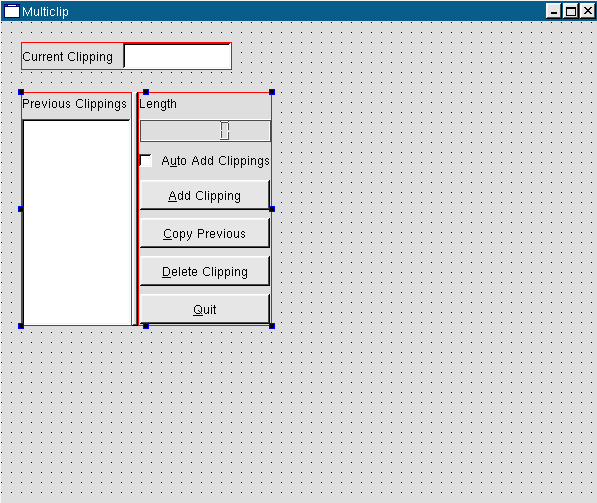Click the Copy Previous button
597x503 pixels.
[x=205, y=233]
